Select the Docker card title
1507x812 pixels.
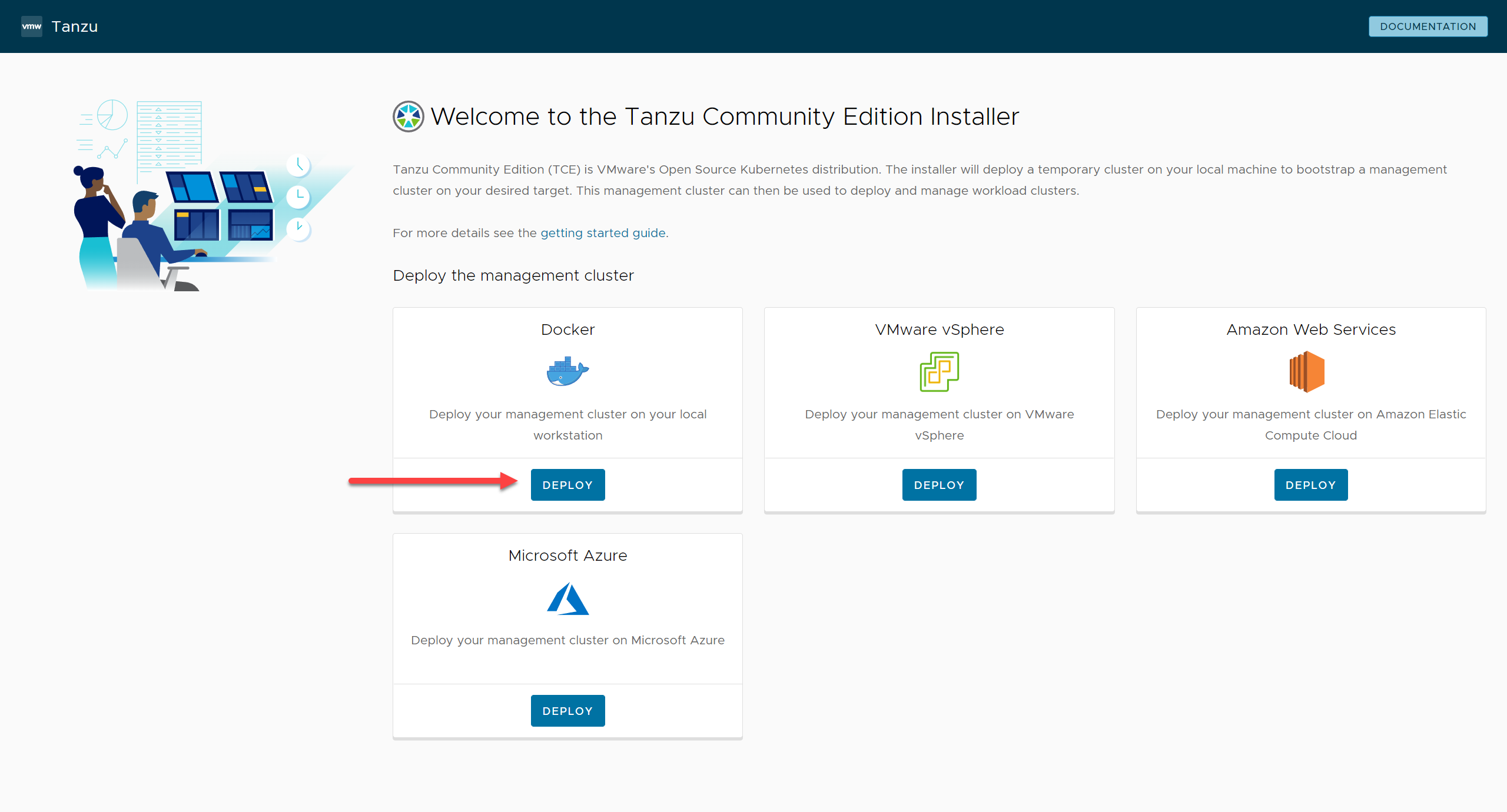567,330
